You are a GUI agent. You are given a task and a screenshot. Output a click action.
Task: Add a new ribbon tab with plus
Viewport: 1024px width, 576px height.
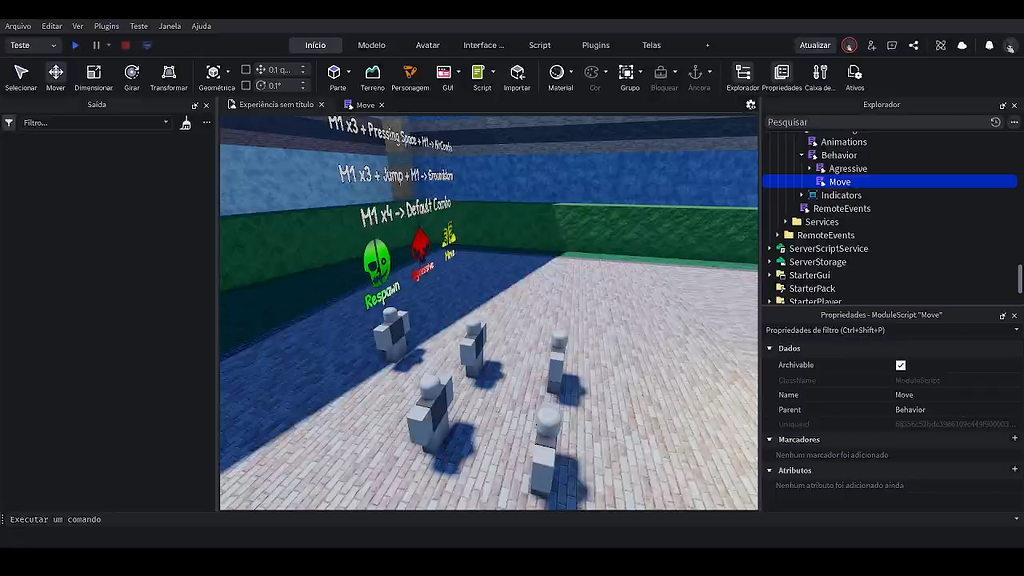[707, 45]
